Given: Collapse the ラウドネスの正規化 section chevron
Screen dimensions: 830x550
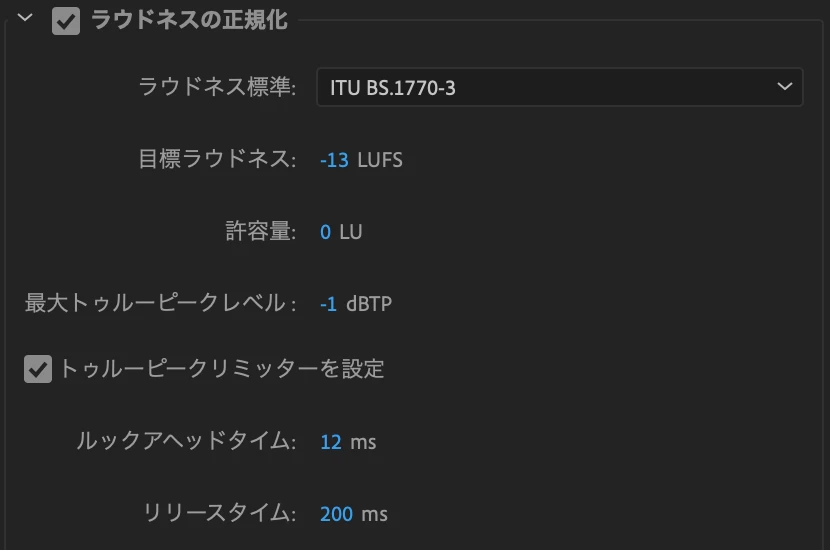Looking at the screenshot, I should tap(25, 18).
